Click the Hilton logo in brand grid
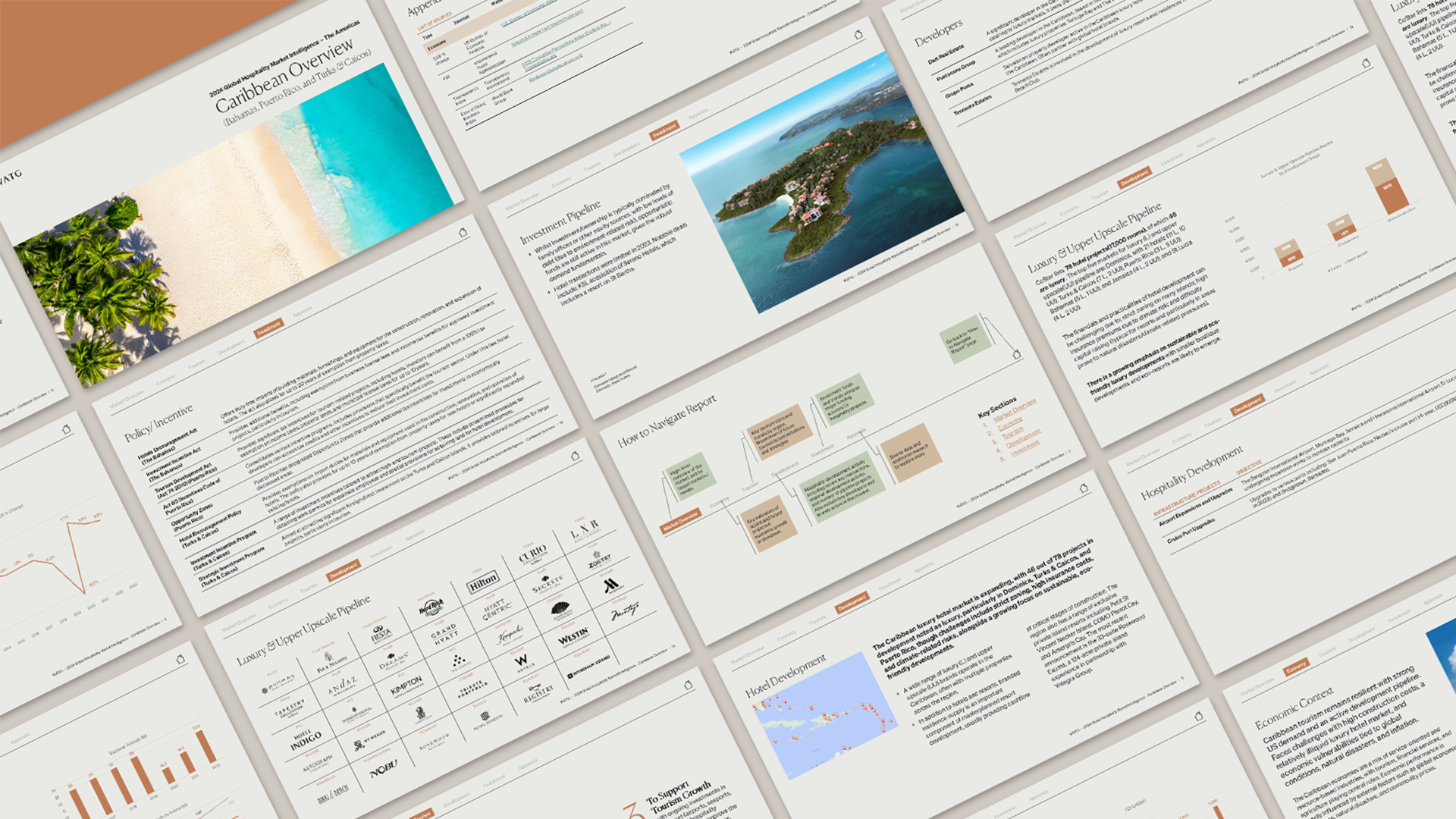This screenshot has width=1456, height=819. (x=483, y=582)
